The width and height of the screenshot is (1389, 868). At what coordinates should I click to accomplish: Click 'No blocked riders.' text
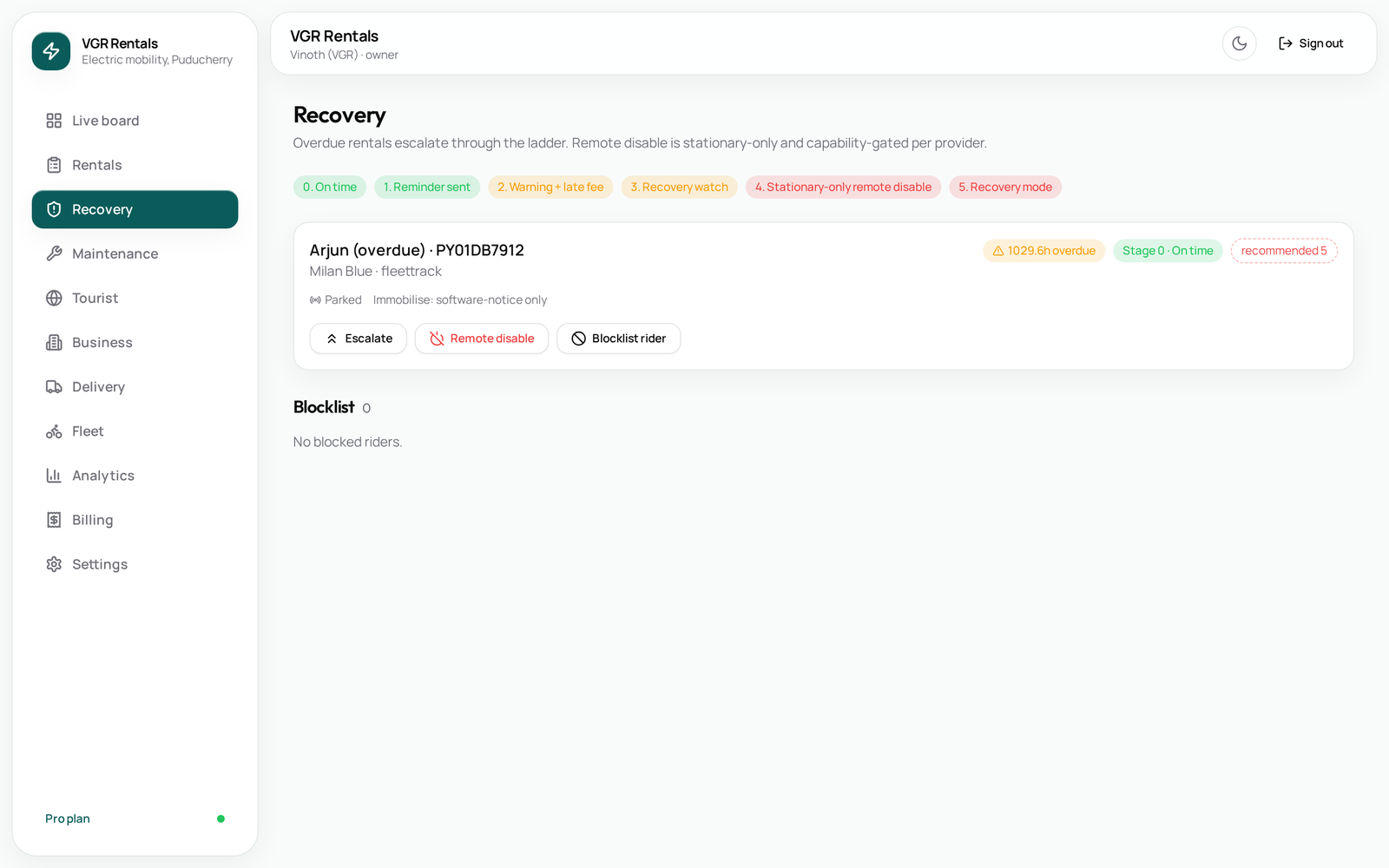347,442
